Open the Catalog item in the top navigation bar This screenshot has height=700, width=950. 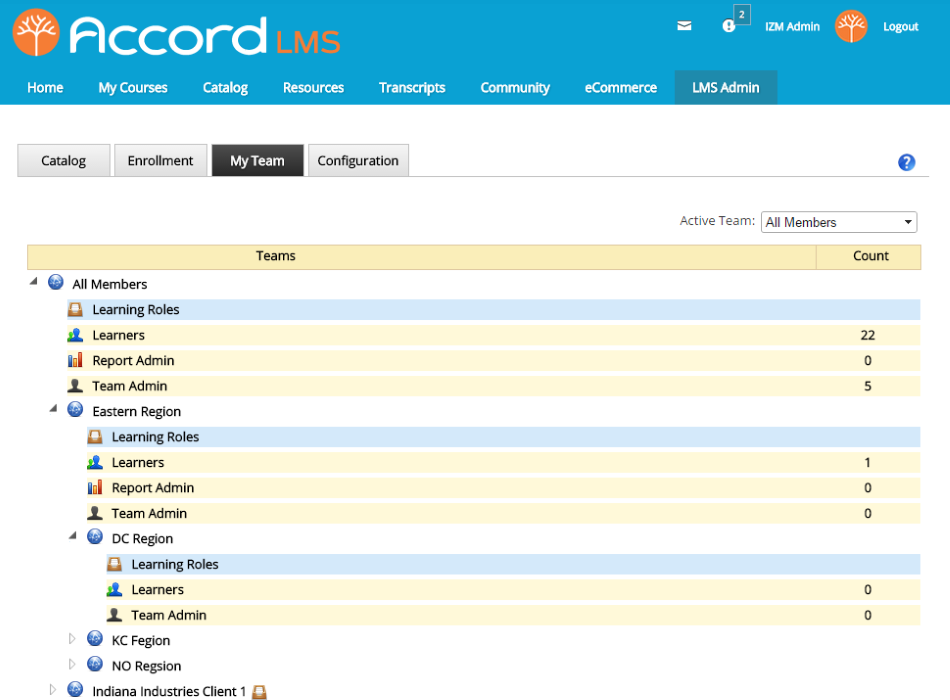225,88
